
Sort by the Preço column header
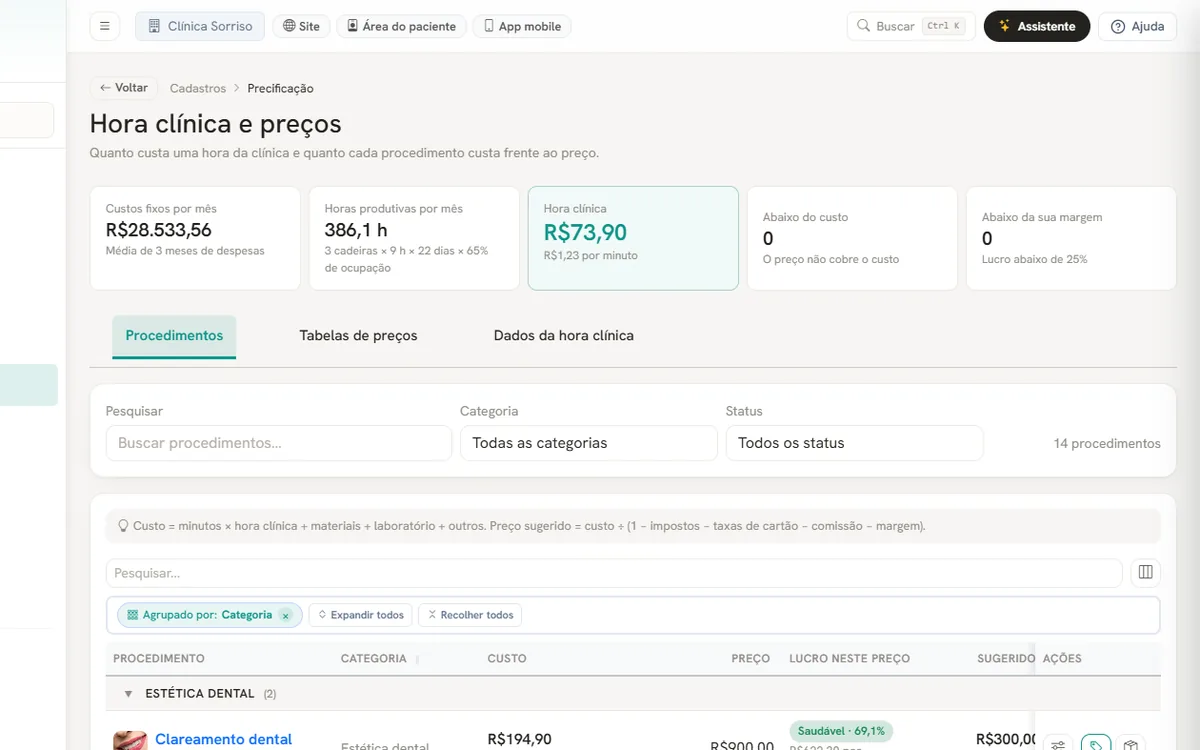(751, 659)
